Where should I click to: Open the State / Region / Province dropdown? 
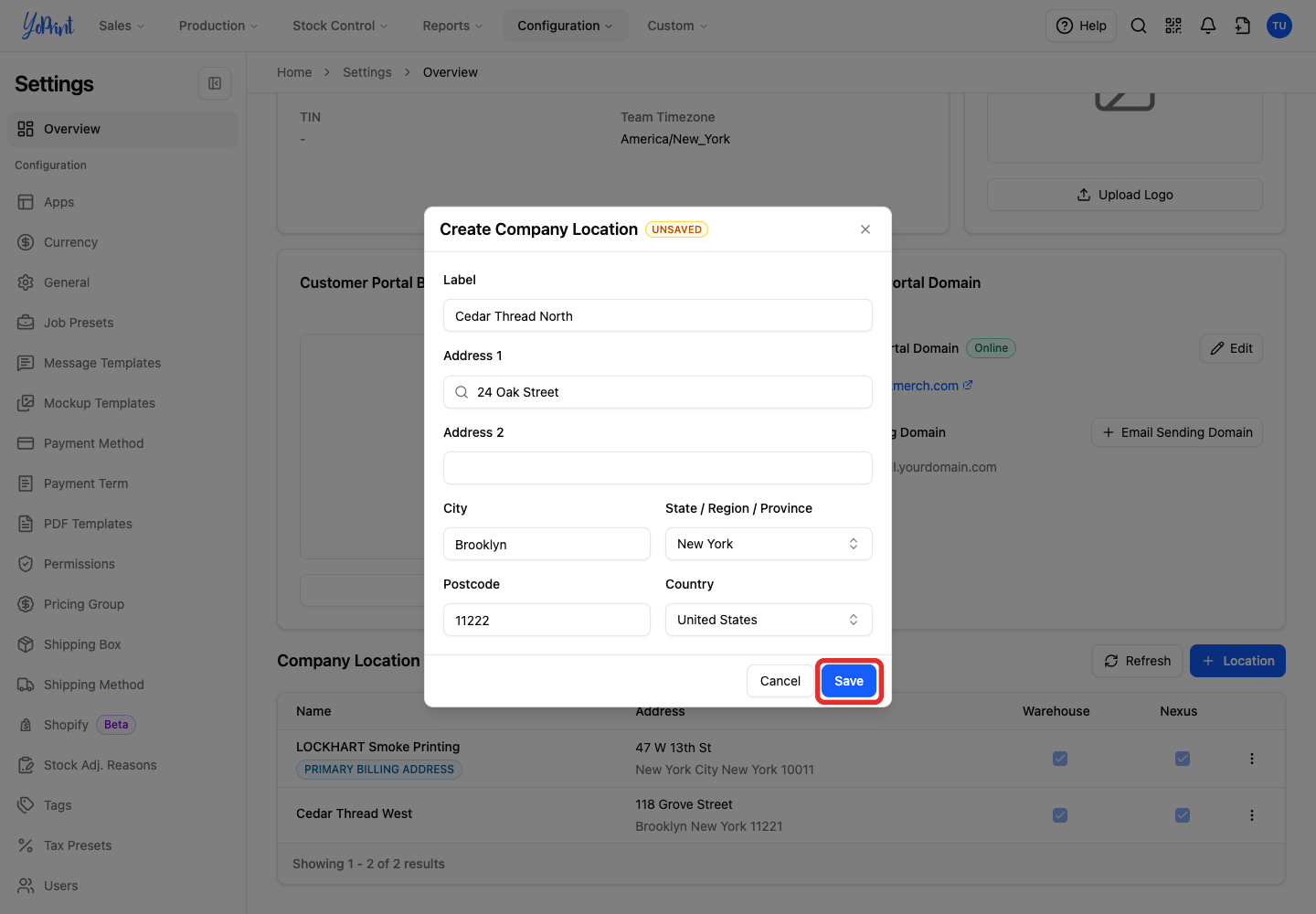point(769,544)
